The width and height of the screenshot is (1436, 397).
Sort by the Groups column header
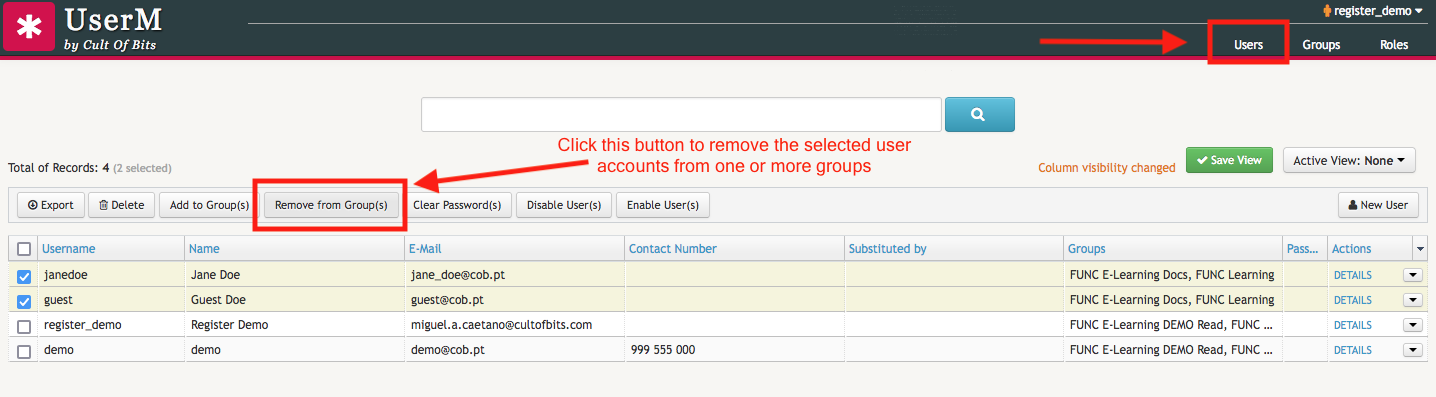pyautogui.click(x=1087, y=249)
